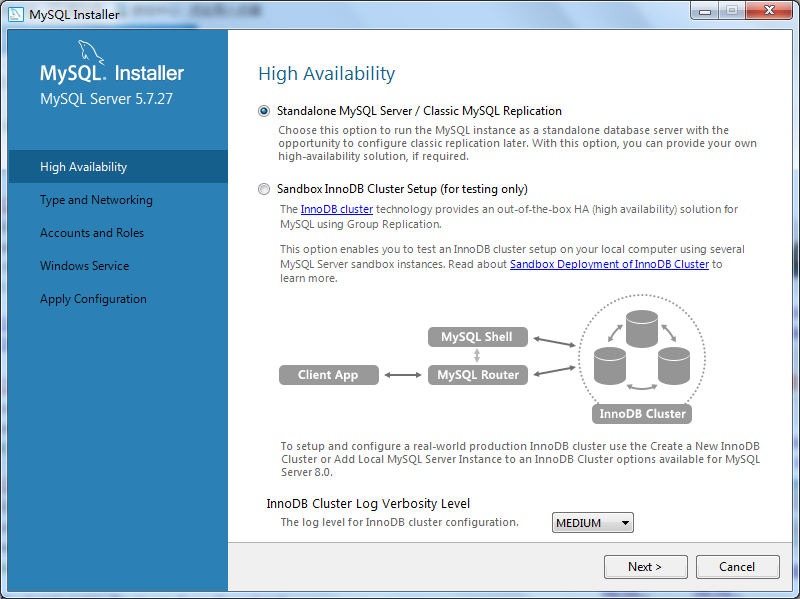The width and height of the screenshot is (800, 599).
Task: Click the MySQL Shell box in the diagram
Action: click(x=477, y=337)
